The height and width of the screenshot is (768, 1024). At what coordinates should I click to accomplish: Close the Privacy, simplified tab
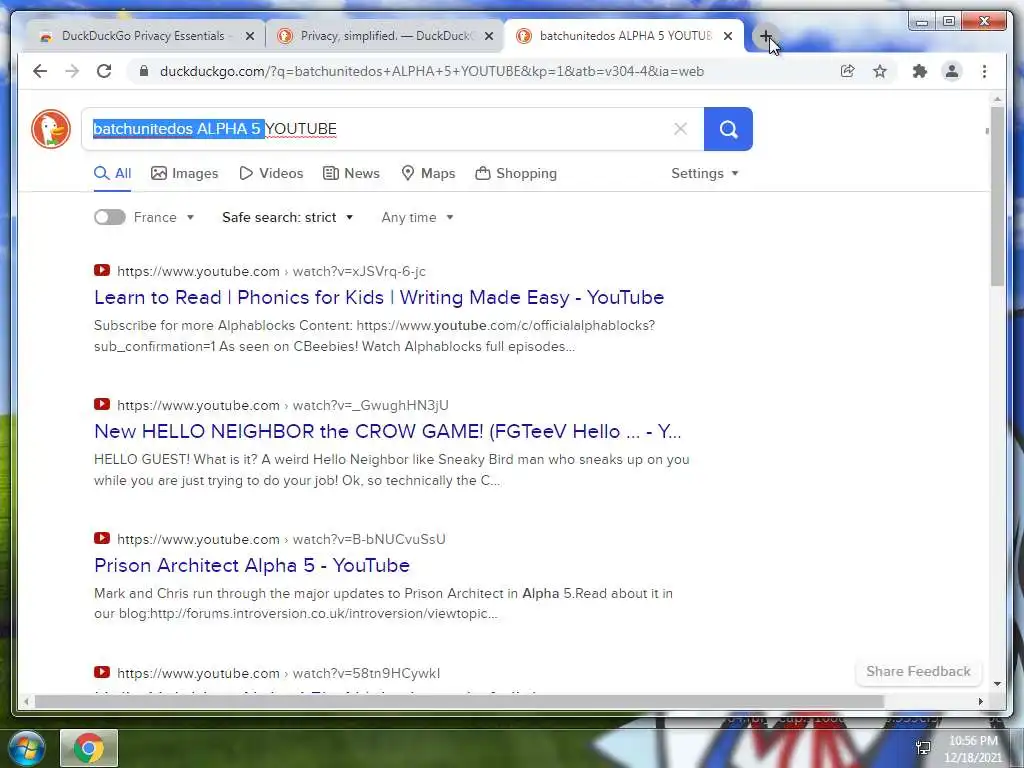pos(488,36)
